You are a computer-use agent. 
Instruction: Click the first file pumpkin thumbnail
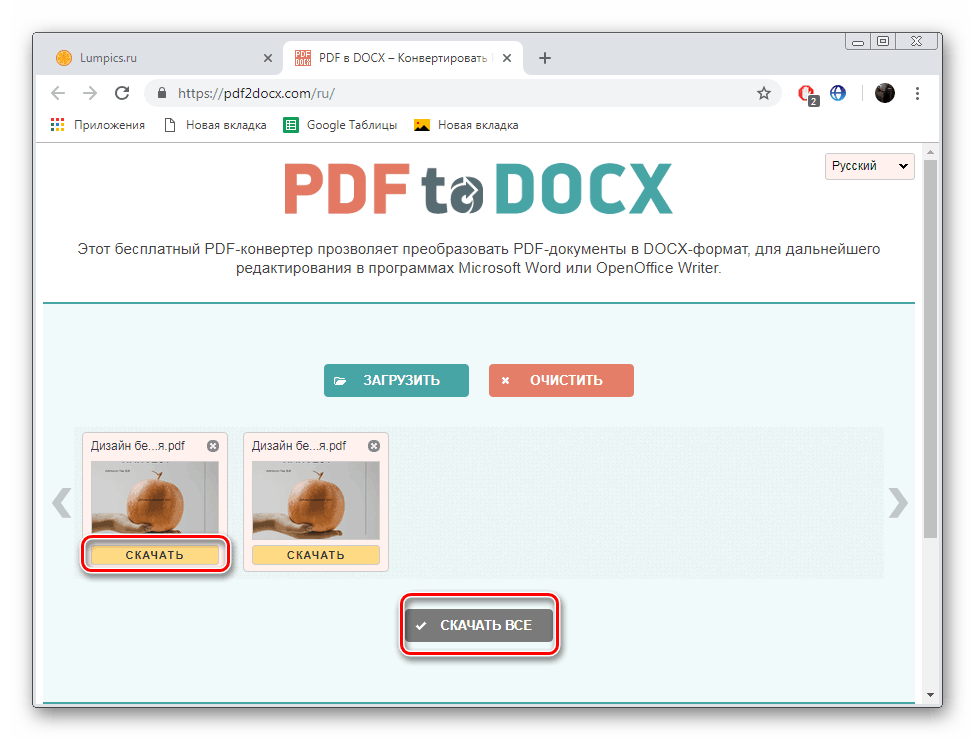[155, 500]
